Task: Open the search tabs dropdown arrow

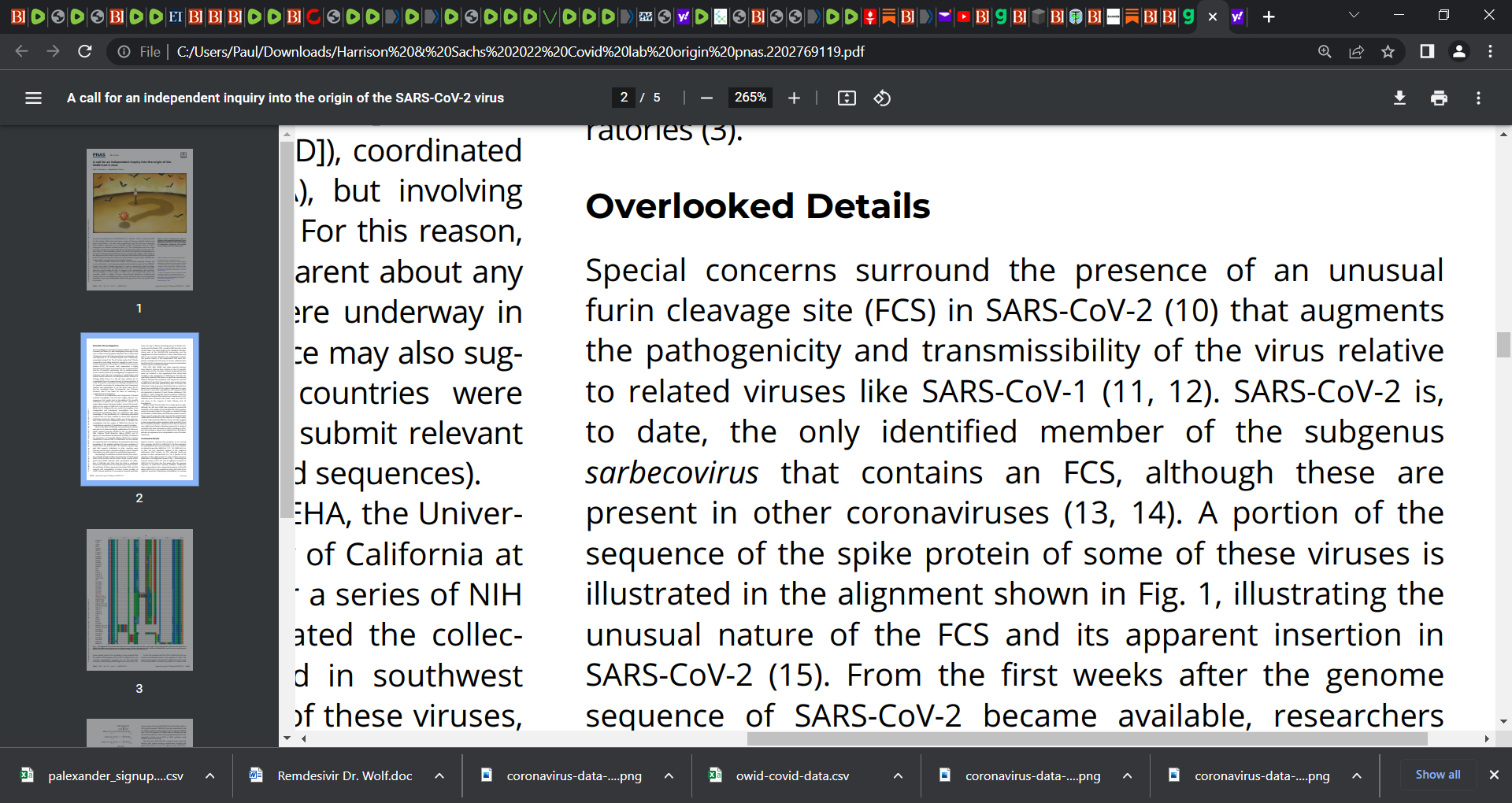Action: coord(1354,15)
